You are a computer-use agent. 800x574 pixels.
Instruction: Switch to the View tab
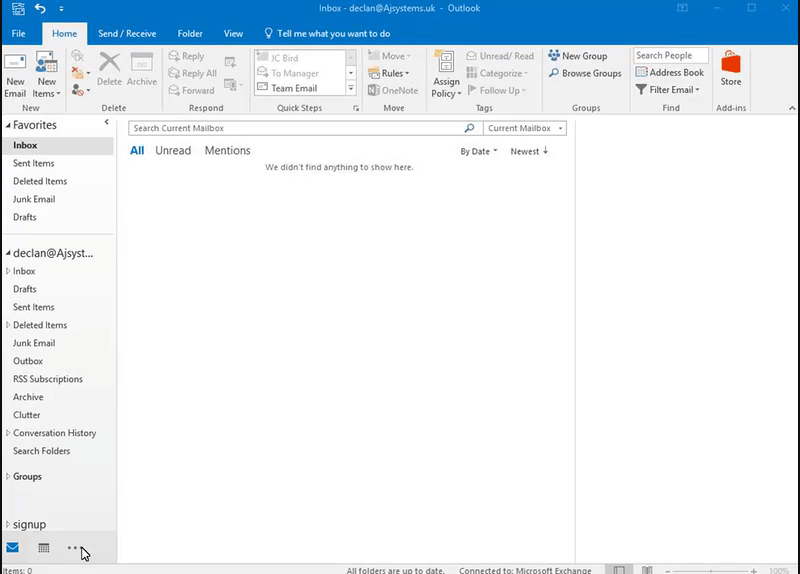point(233,34)
